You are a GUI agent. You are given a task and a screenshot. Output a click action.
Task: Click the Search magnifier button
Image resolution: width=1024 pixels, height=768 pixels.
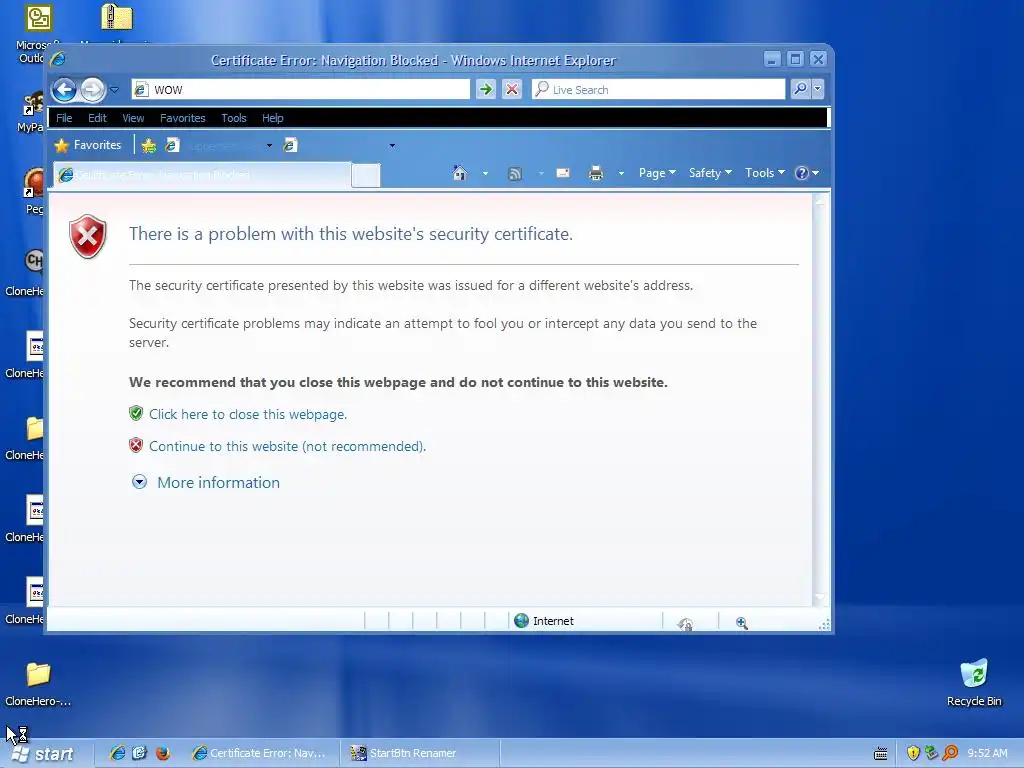tap(800, 89)
